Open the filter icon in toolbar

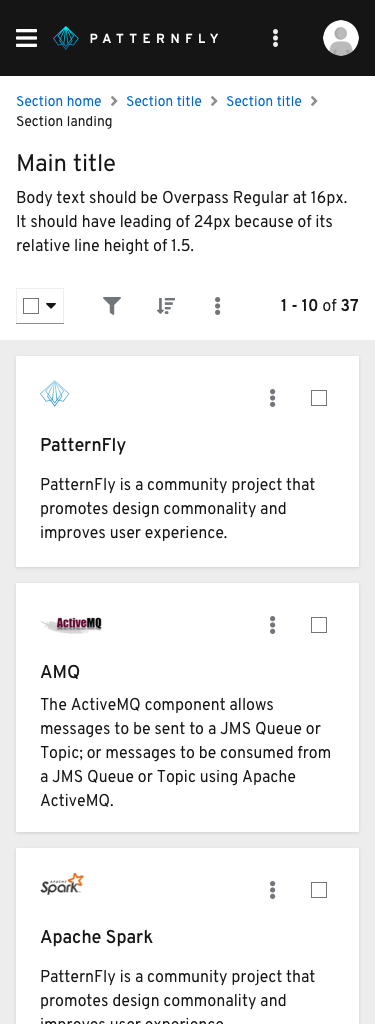112,306
